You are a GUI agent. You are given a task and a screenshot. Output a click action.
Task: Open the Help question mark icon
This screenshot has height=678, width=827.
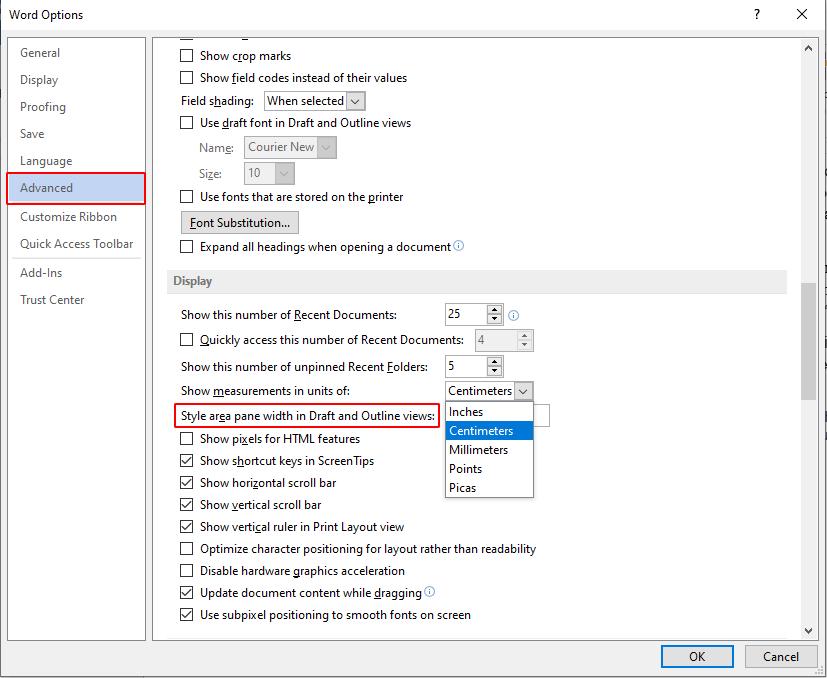(757, 14)
